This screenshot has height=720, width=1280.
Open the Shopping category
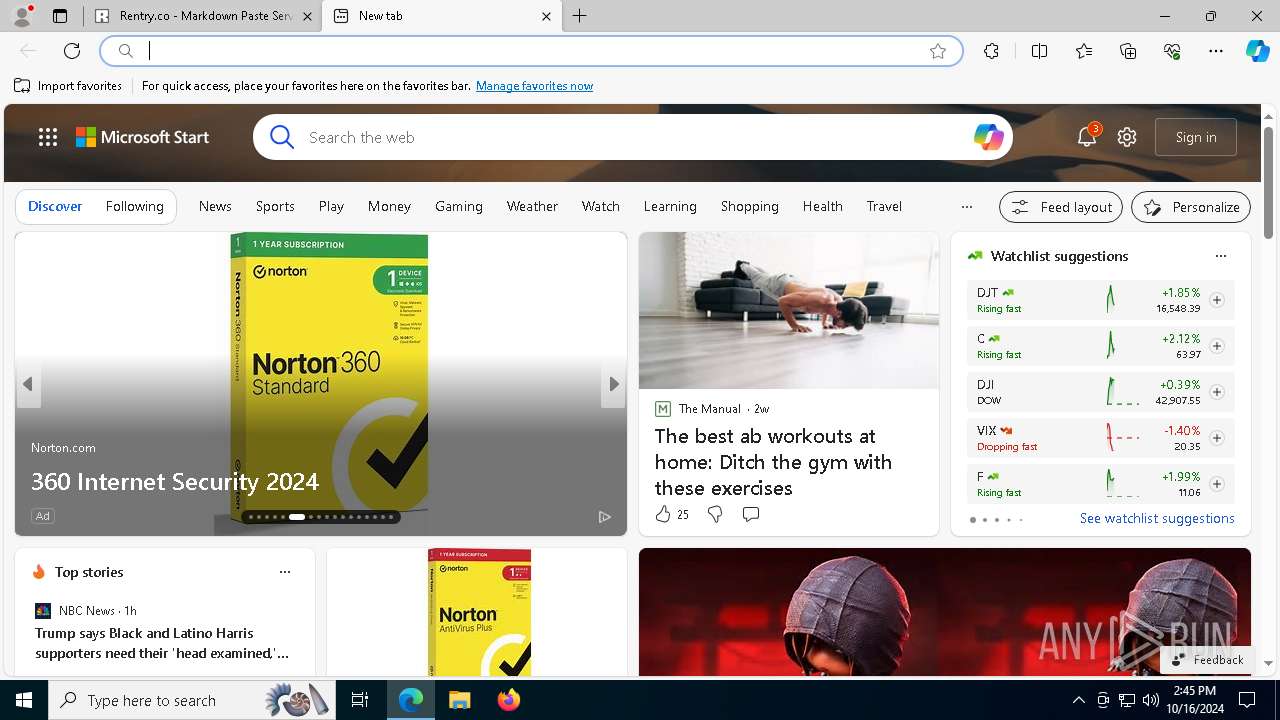749,206
